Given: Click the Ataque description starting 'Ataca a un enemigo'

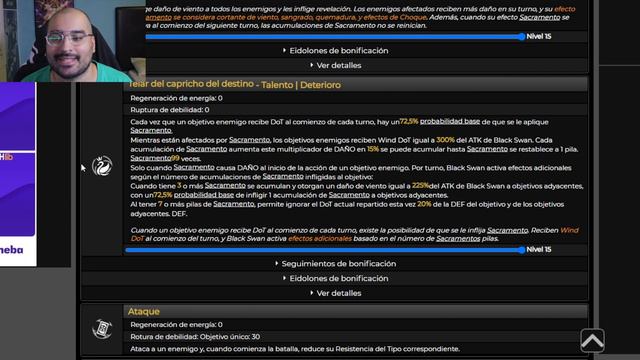Looking at the screenshot, I should pos(295,349).
